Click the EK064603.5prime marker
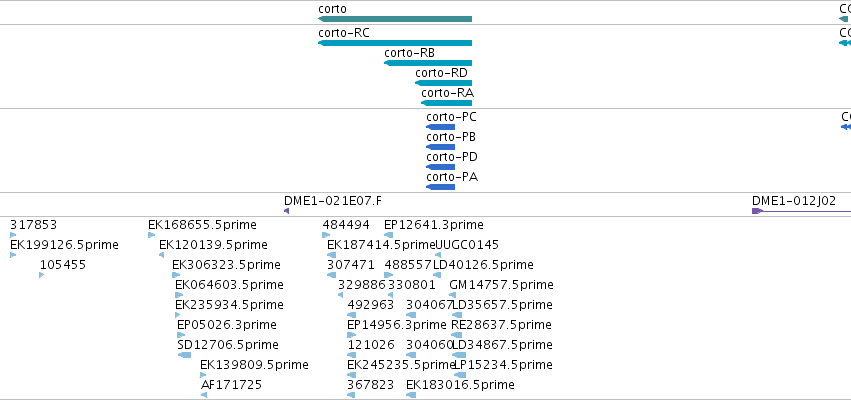The width and height of the screenshot is (851, 400). [179, 295]
